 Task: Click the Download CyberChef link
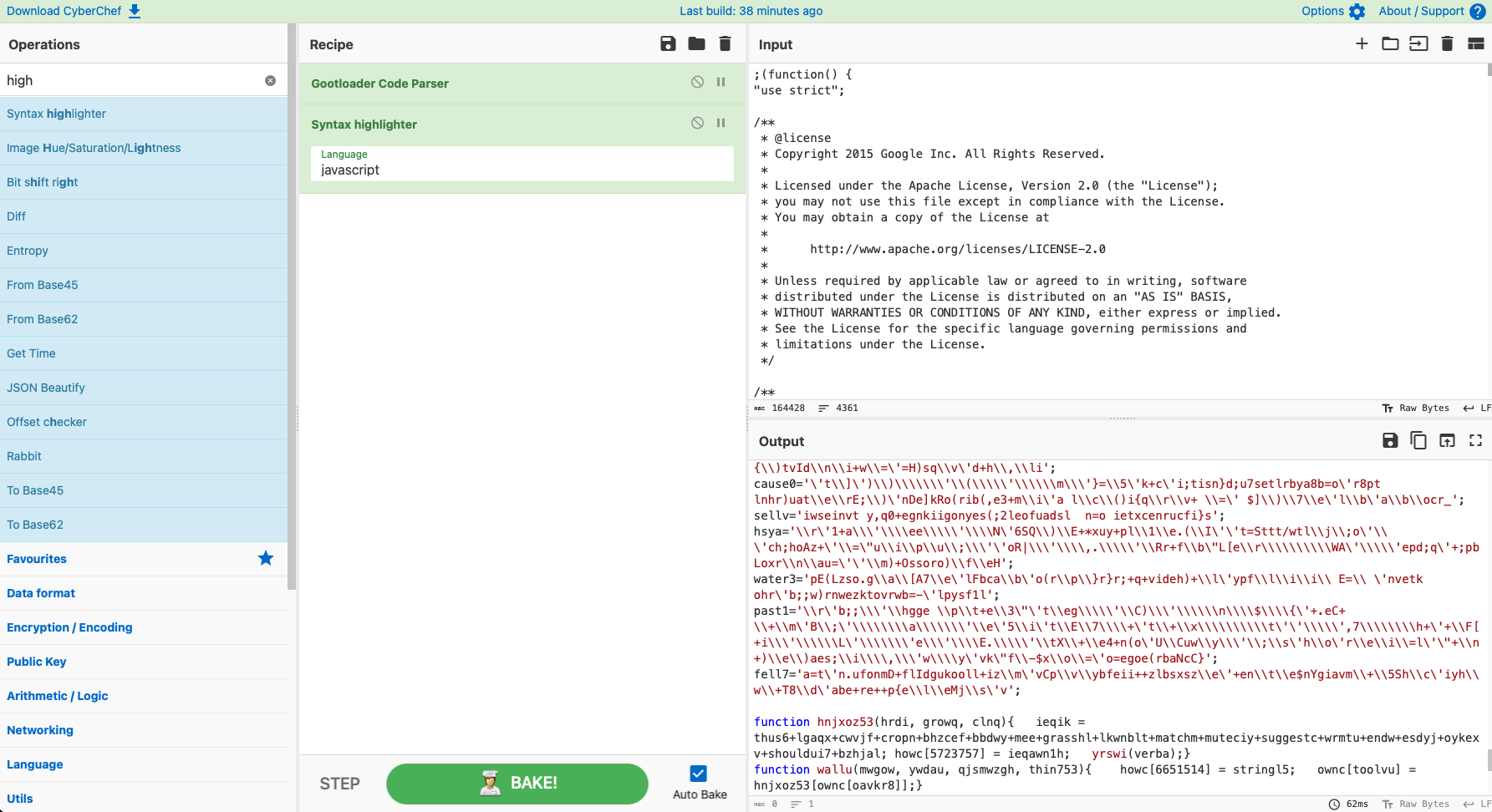click(x=74, y=11)
